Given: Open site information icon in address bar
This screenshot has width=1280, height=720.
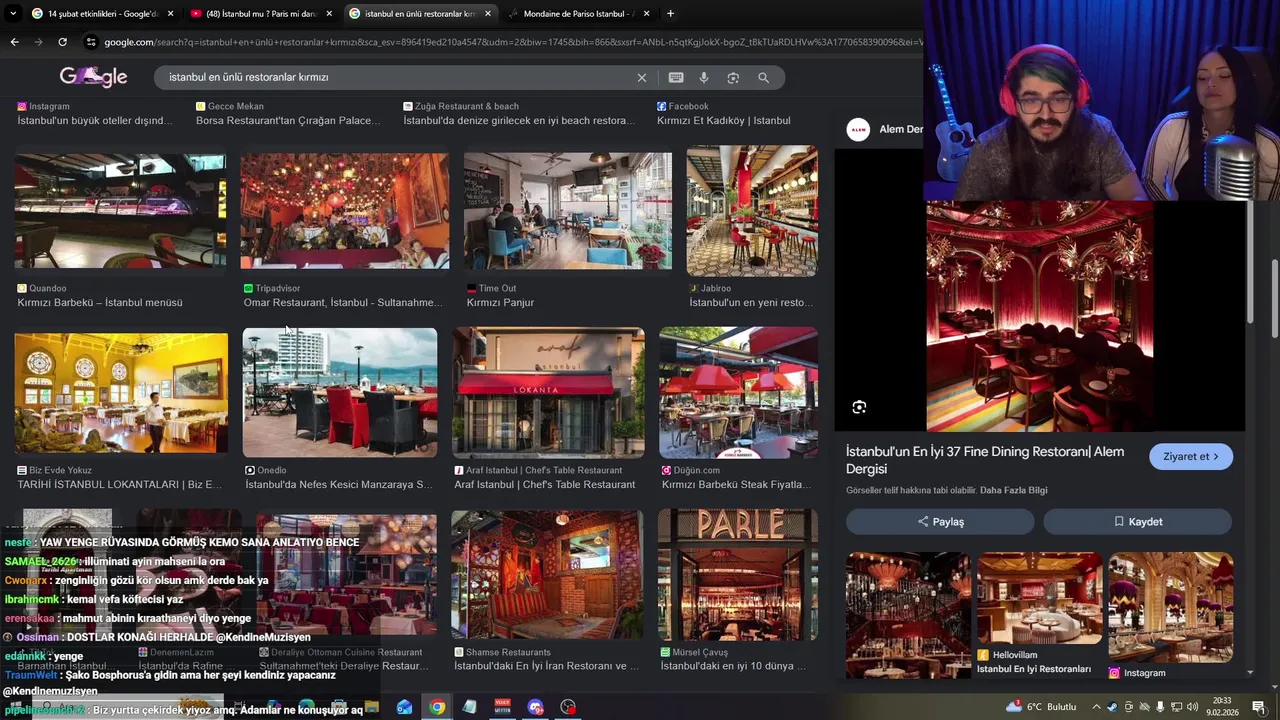Looking at the screenshot, I should (x=91, y=42).
